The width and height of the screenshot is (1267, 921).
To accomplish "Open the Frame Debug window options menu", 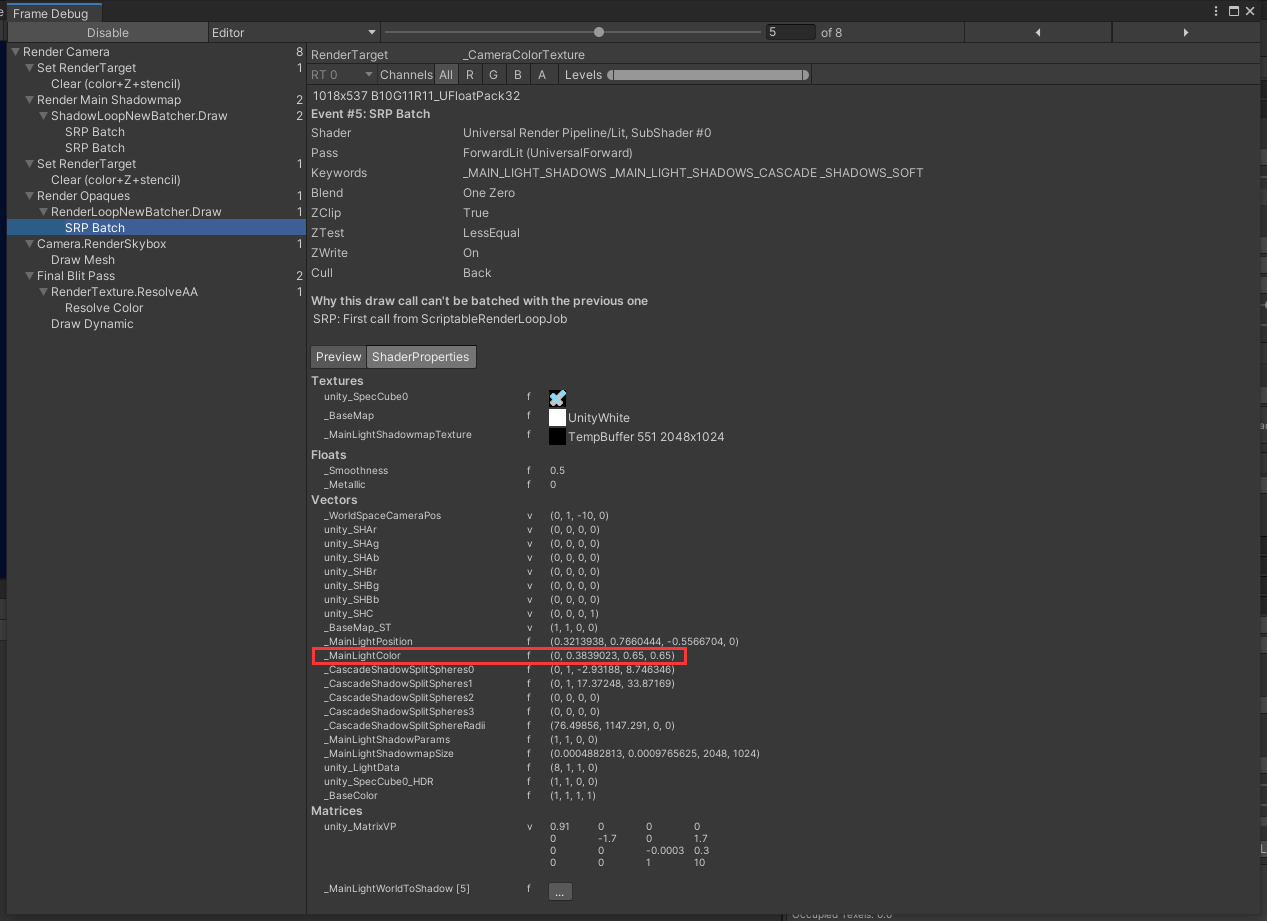I will pos(1216,11).
